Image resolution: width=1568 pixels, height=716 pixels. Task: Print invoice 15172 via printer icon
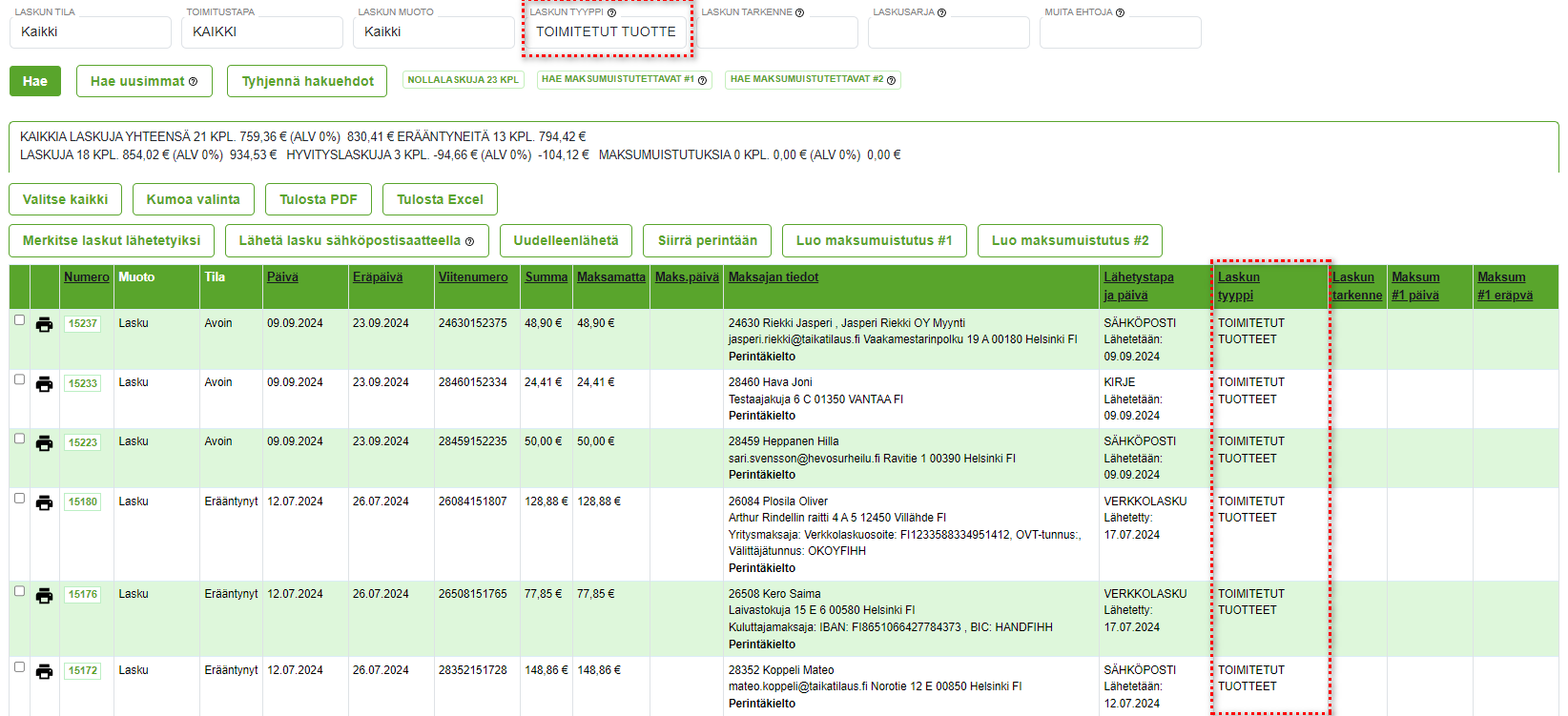coord(44,672)
